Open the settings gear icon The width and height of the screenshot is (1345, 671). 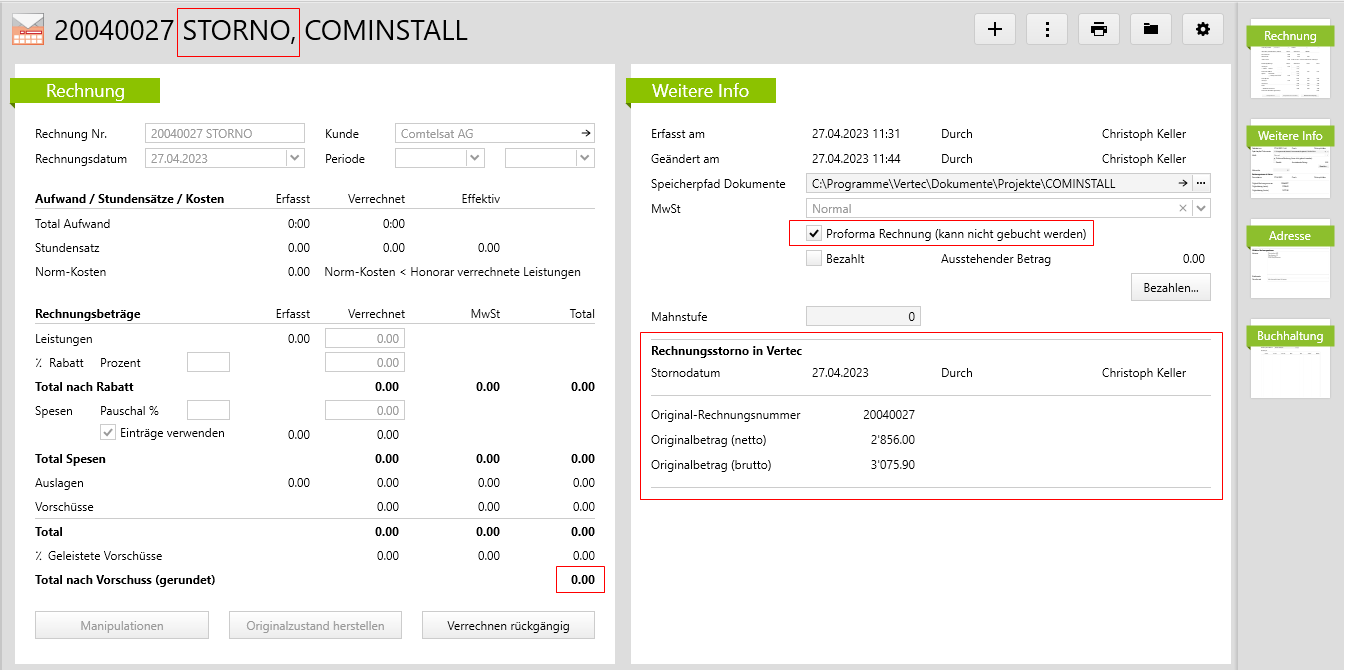pos(1203,29)
